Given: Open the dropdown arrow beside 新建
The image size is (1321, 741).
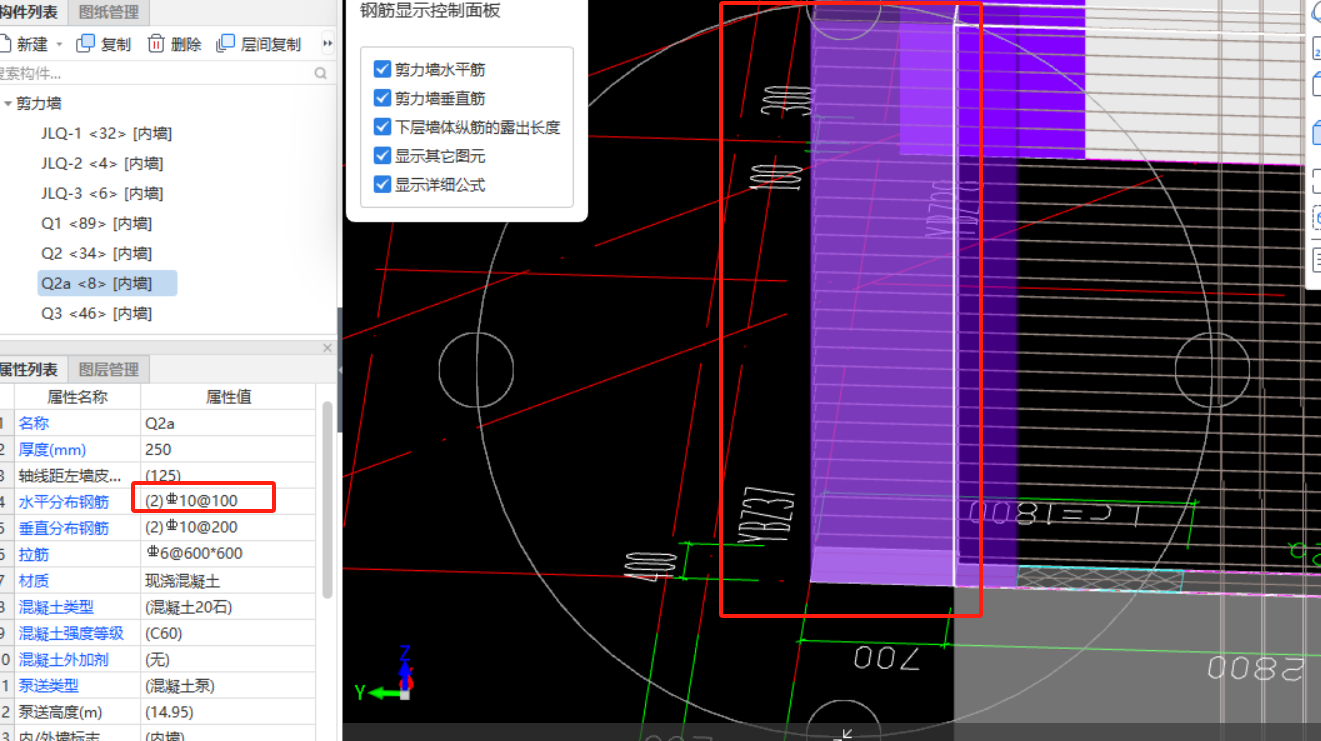Looking at the screenshot, I should pos(59,44).
